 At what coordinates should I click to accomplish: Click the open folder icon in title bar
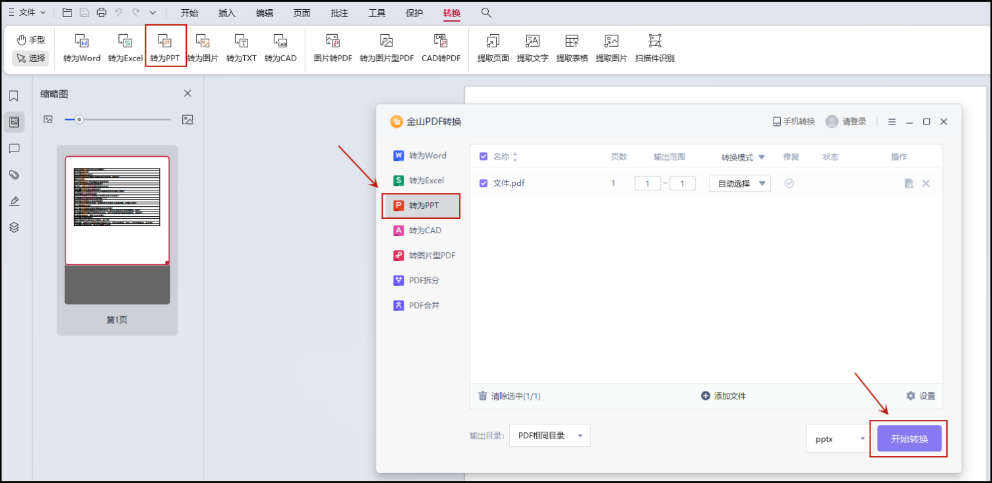tap(67, 12)
